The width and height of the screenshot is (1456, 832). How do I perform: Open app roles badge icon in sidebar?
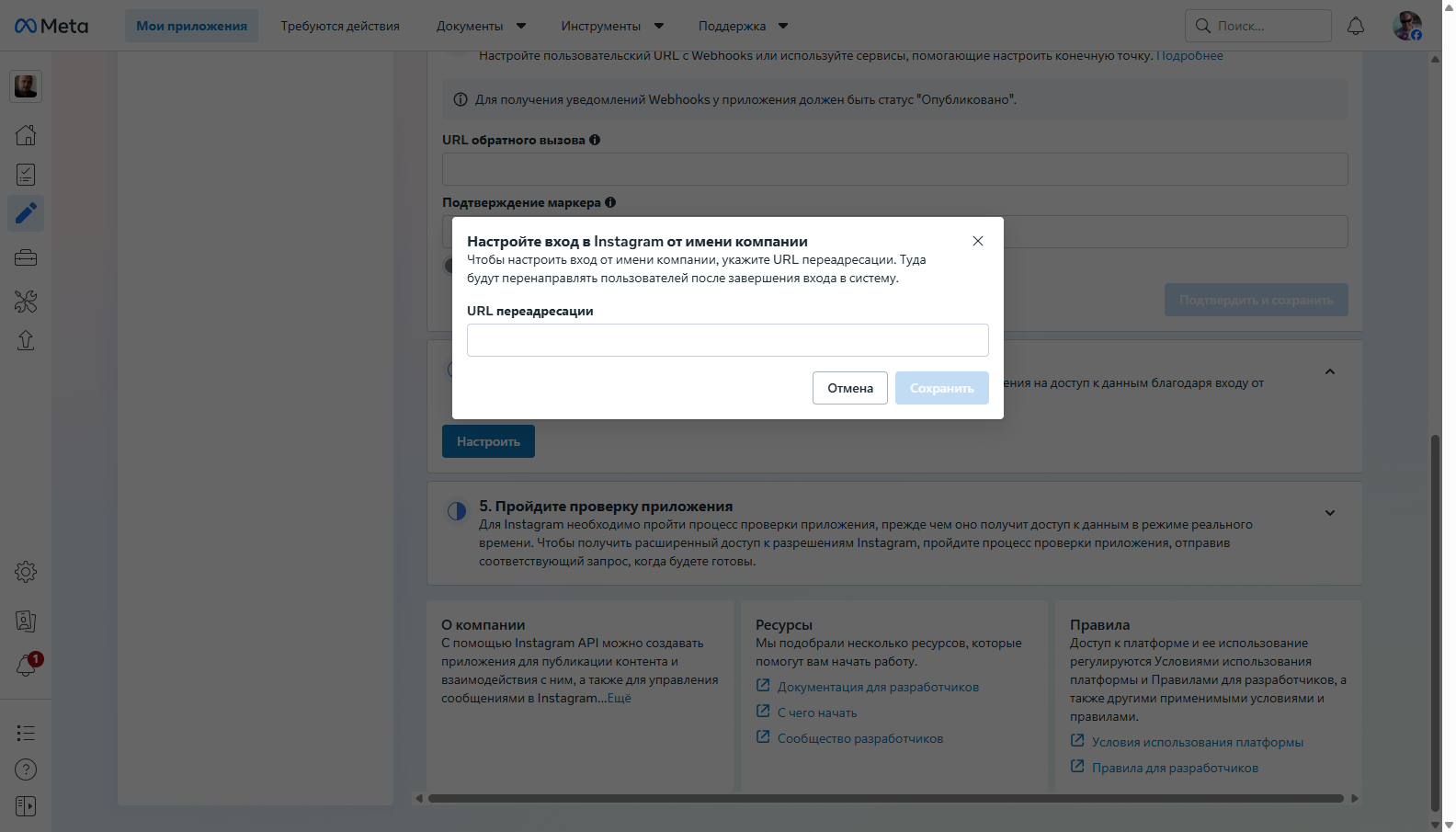(x=26, y=621)
